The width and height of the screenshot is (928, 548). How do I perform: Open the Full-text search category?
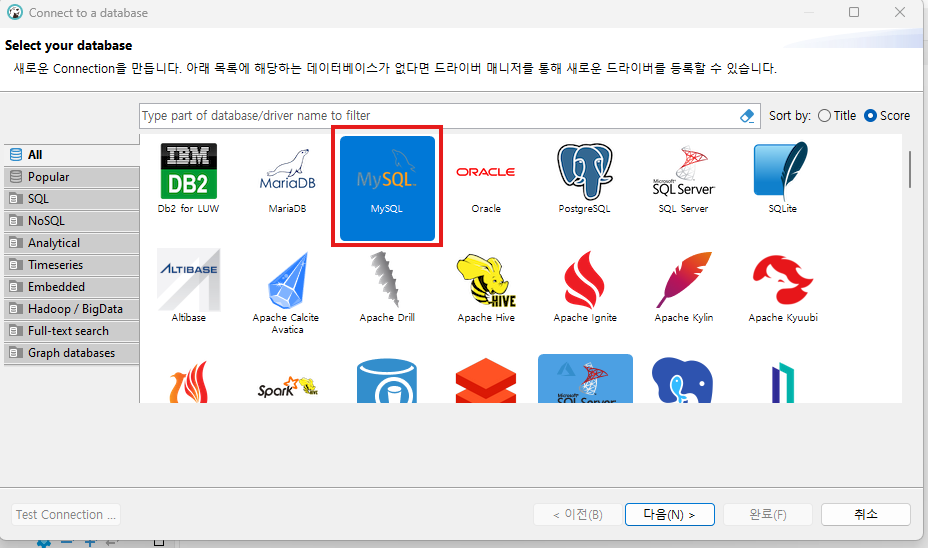(72, 331)
